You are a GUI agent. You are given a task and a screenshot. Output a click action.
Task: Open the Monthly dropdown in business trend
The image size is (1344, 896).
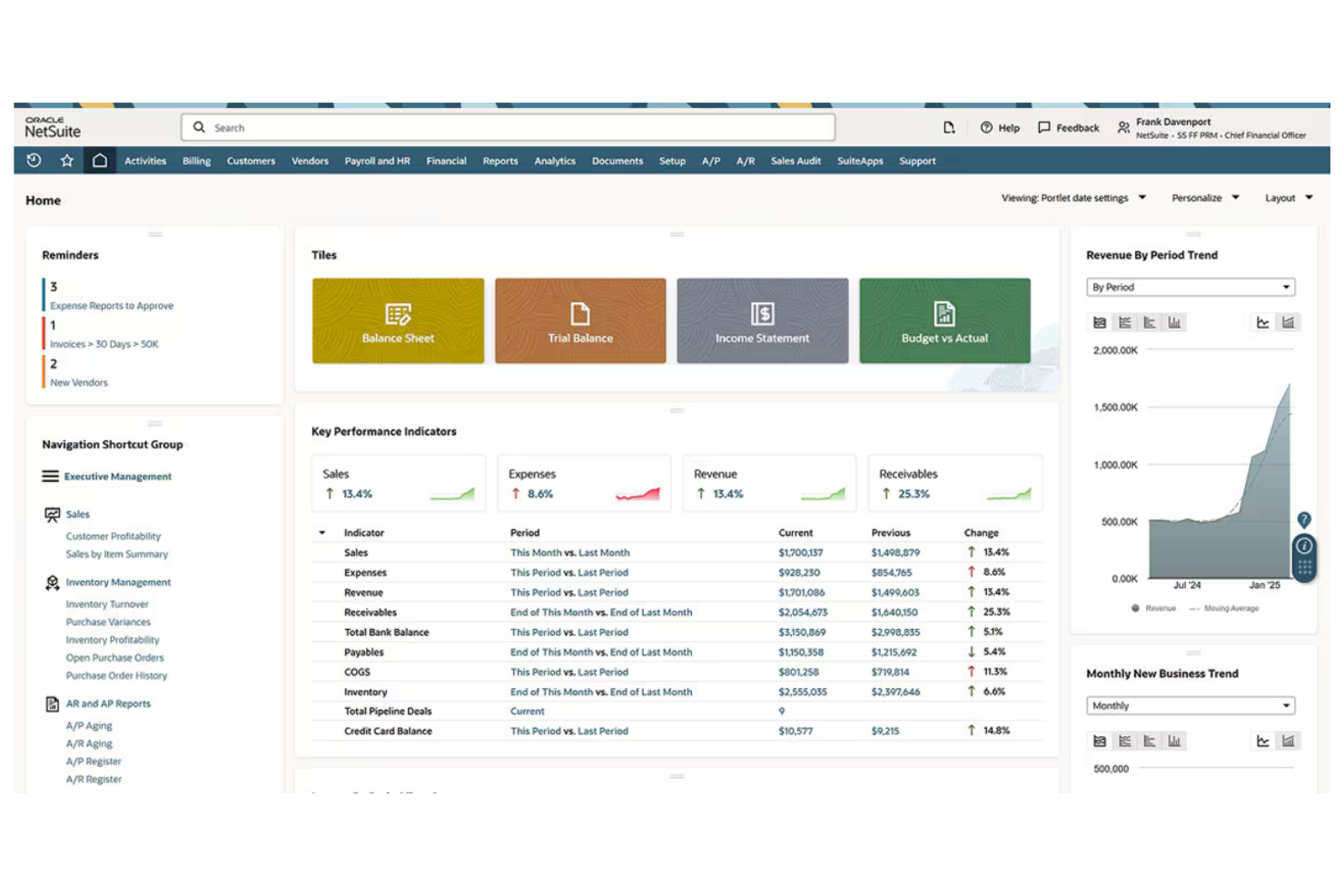1190,705
